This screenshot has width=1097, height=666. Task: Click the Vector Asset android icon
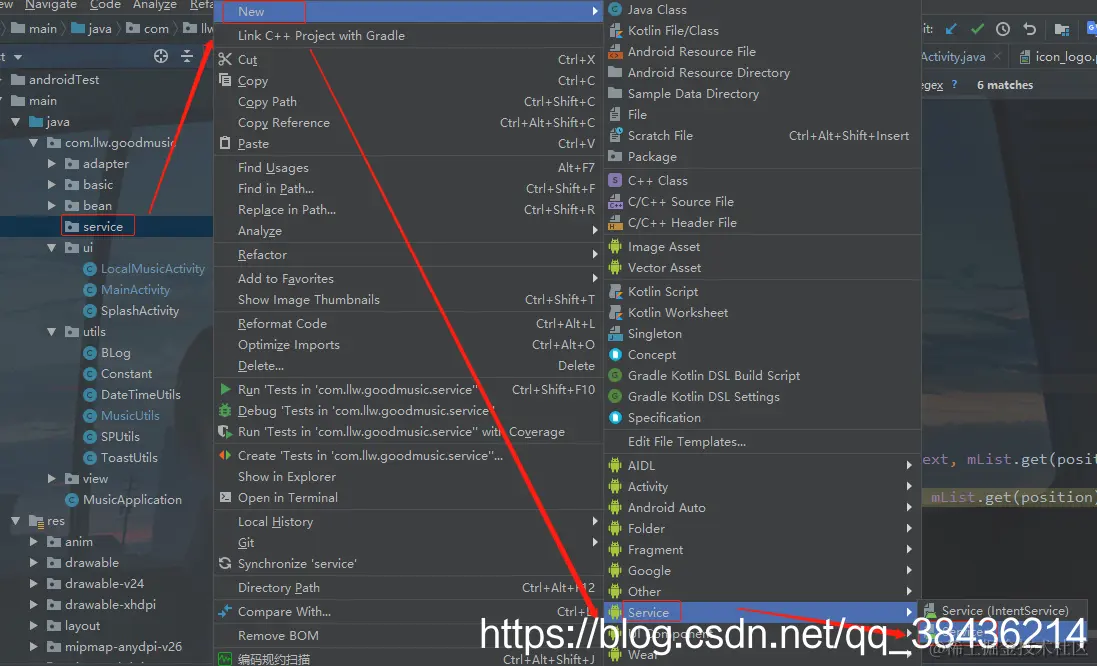coord(615,267)
